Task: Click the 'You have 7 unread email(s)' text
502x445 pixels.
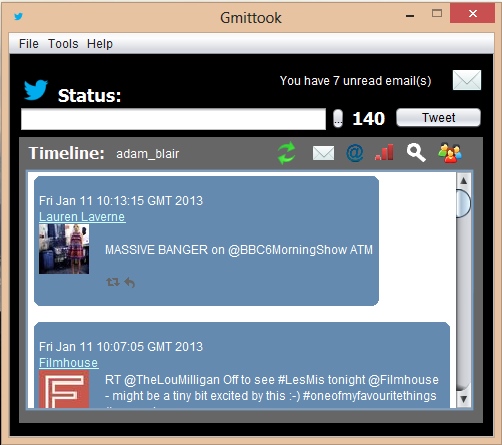Action: coord(355,81)
